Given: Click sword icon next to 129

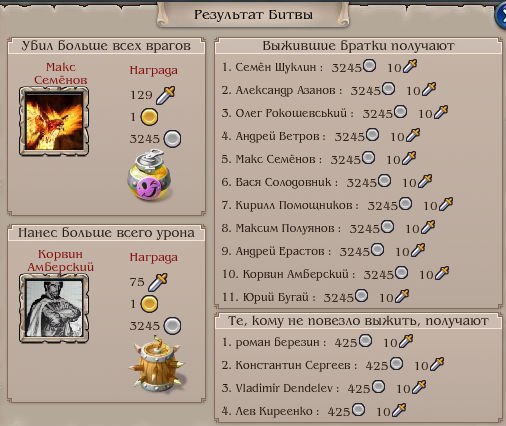Looking at the screenshot, I should [166, 95].
